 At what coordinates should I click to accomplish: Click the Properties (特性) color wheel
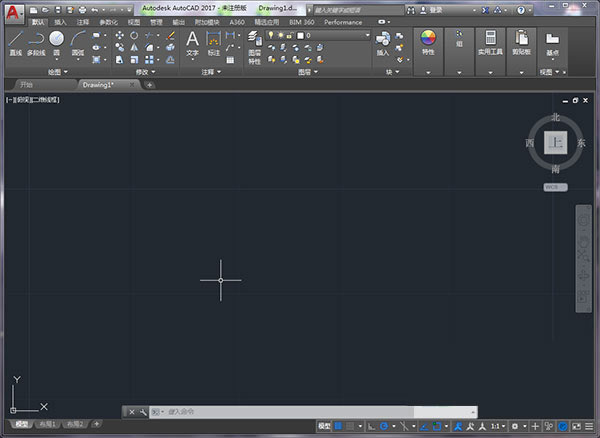tap(428, 39)
